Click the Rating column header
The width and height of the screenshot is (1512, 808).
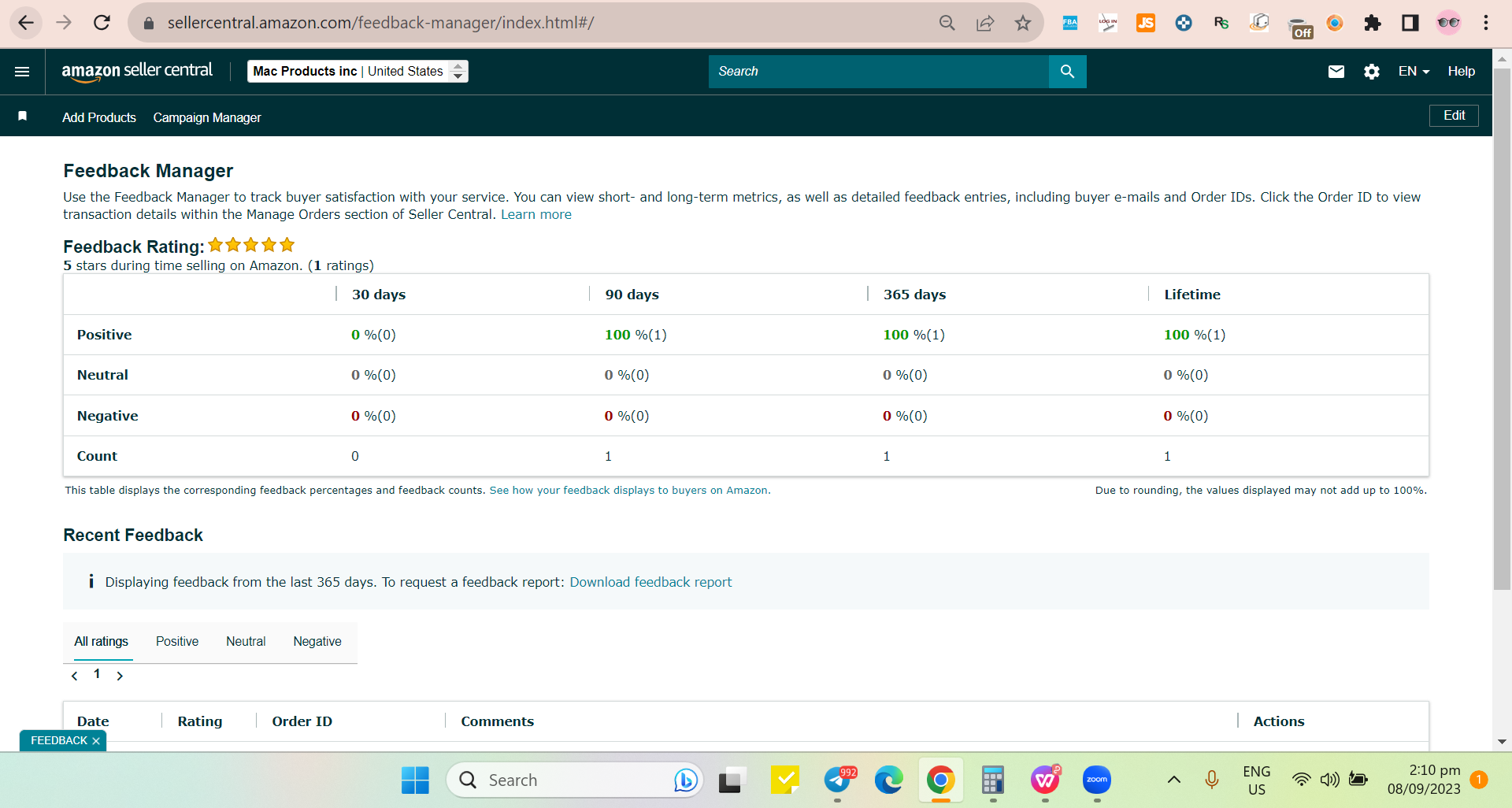(x=200, y=721)
